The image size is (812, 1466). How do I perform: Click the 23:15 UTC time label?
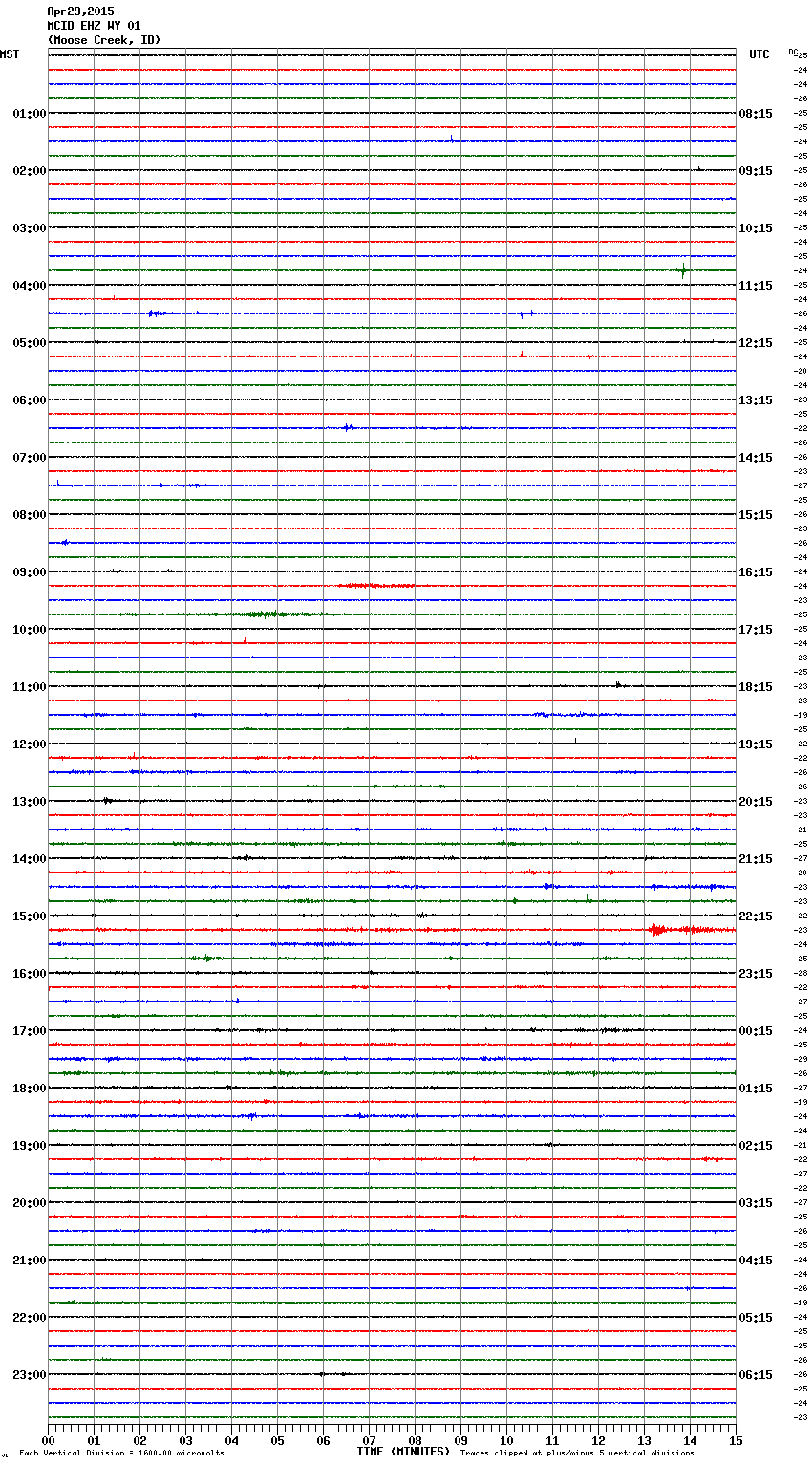point(756,974)
